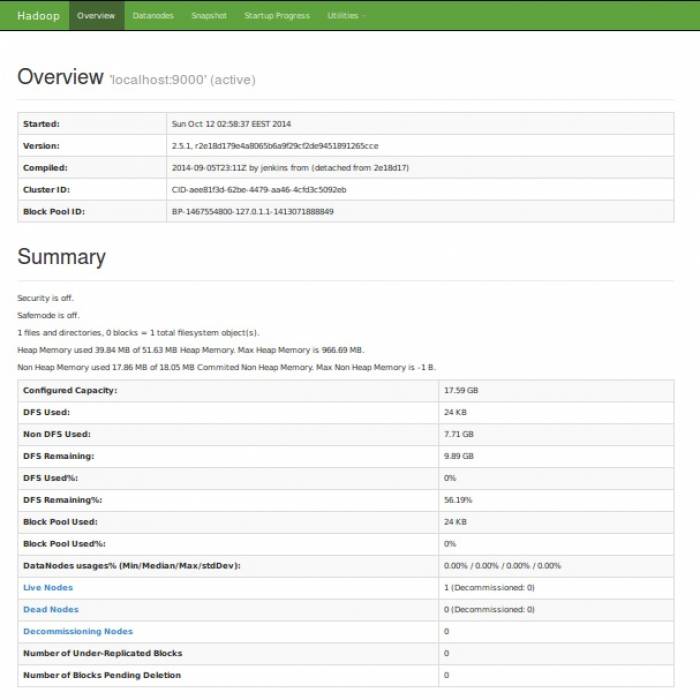Click the 'Safemode is off.' text
This screenshot has width=700, height=700.
click(48, 315)
